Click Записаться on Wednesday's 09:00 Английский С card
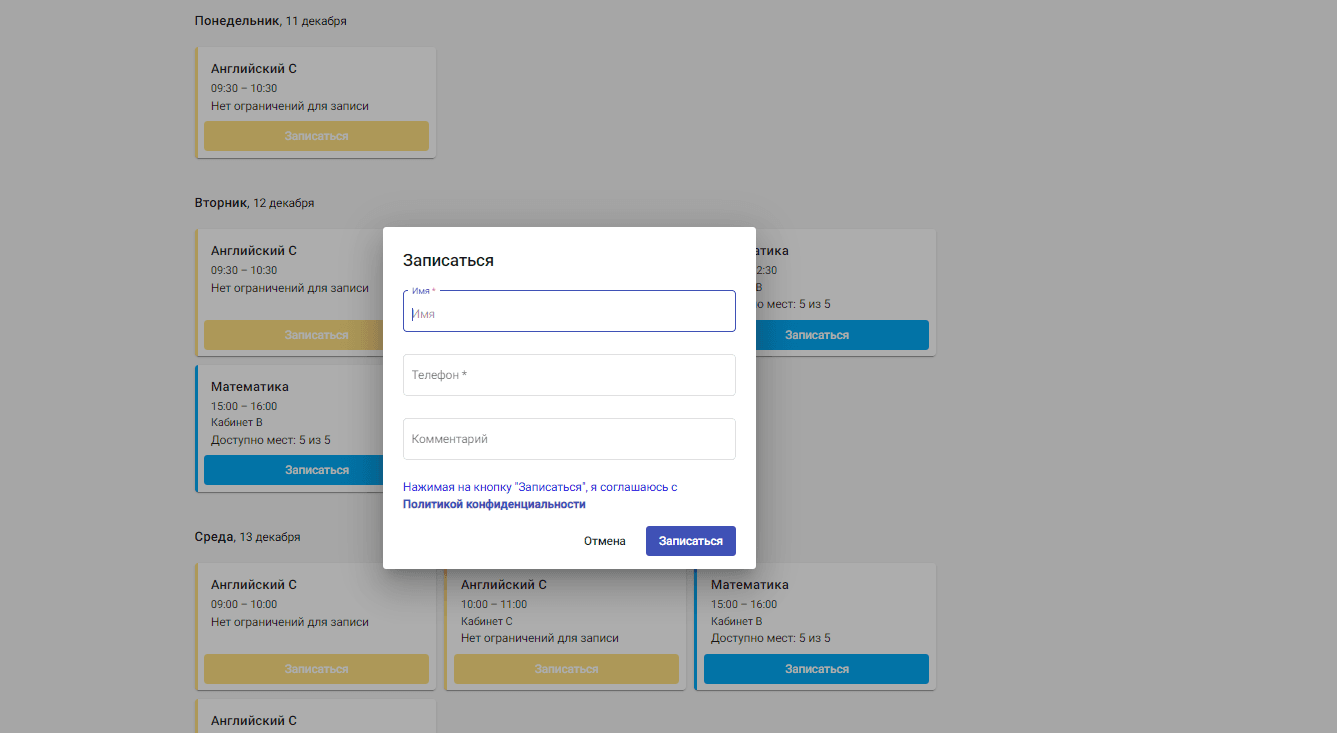 point(316,669)
